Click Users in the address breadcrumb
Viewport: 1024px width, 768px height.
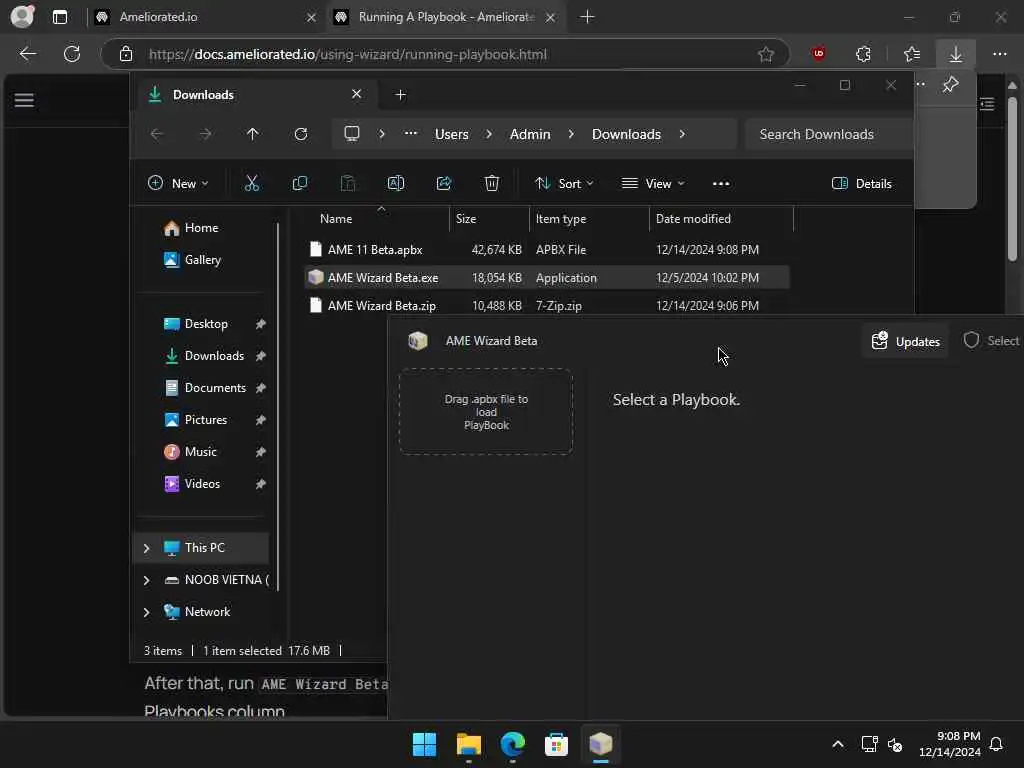[x=451, y=134]
